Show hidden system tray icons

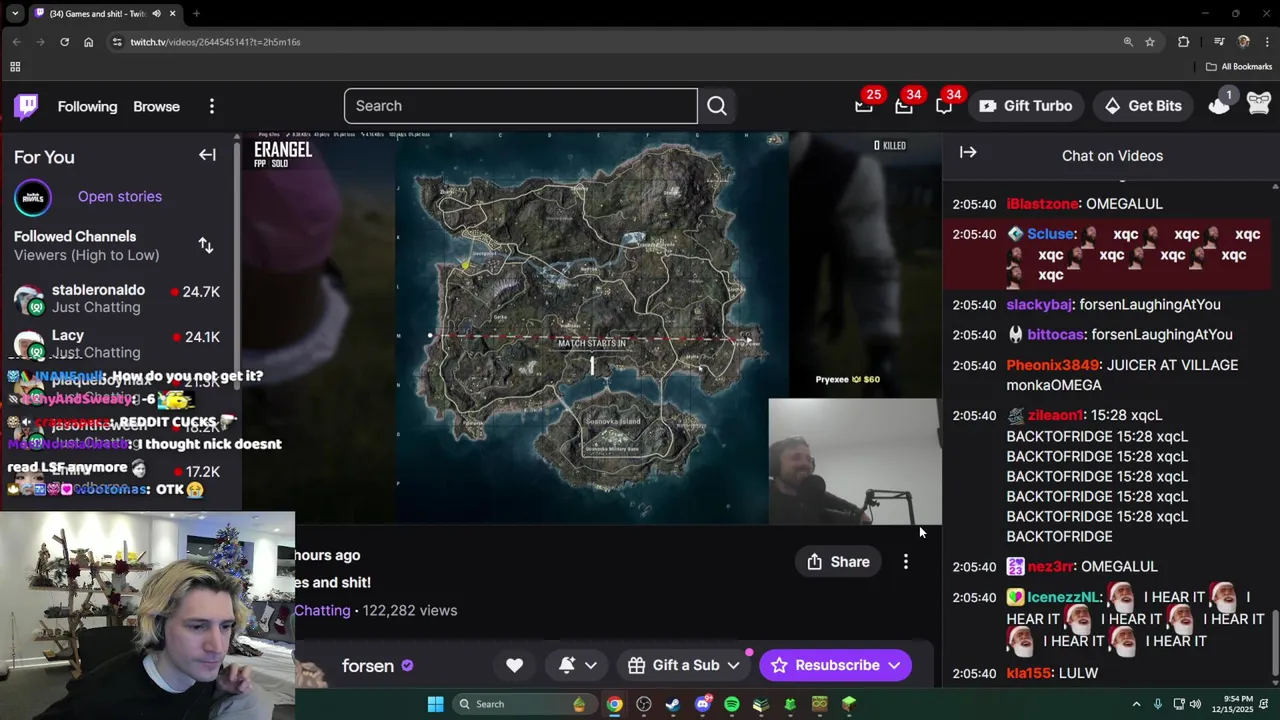pos(1136,704)
